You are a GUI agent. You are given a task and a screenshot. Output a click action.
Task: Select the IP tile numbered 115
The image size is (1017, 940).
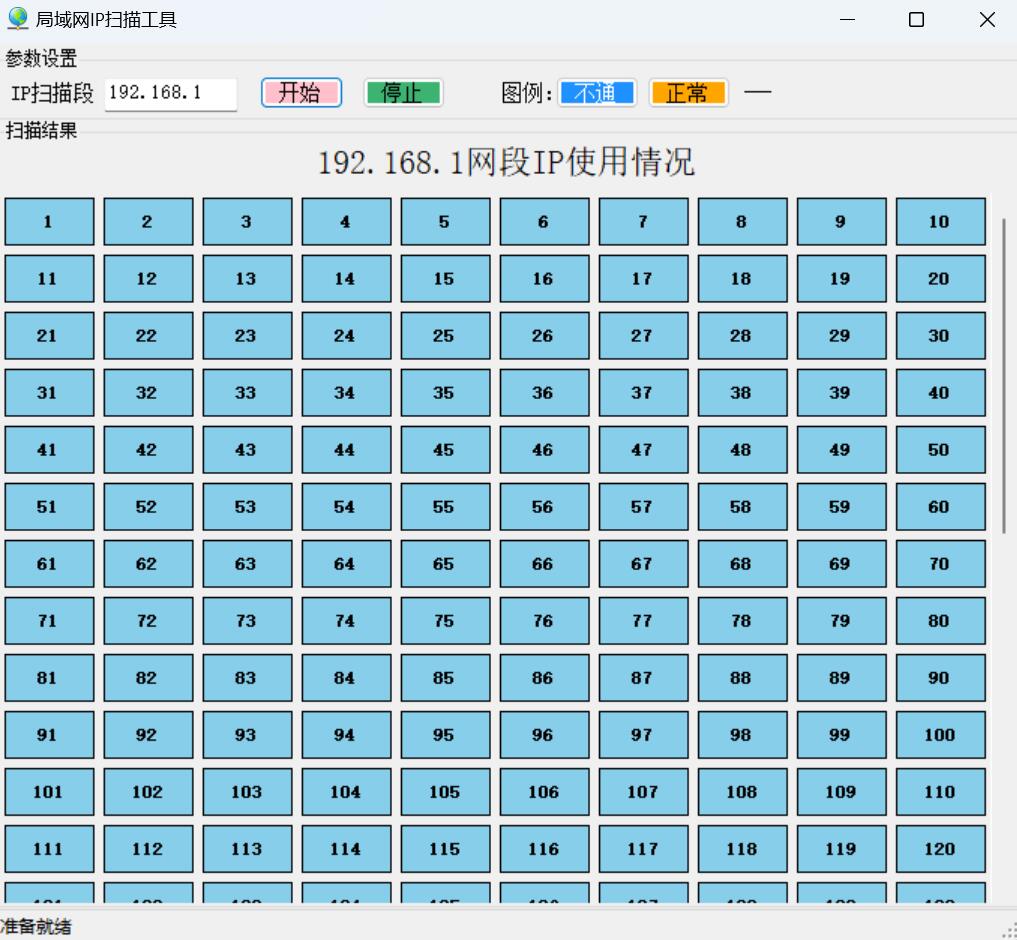click(445, 849)
